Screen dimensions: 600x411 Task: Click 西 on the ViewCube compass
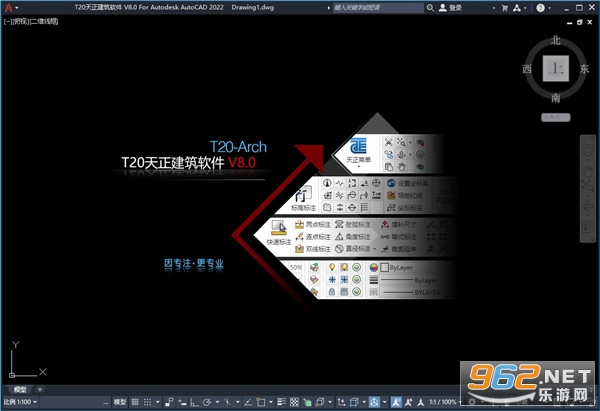pos(527,69)
